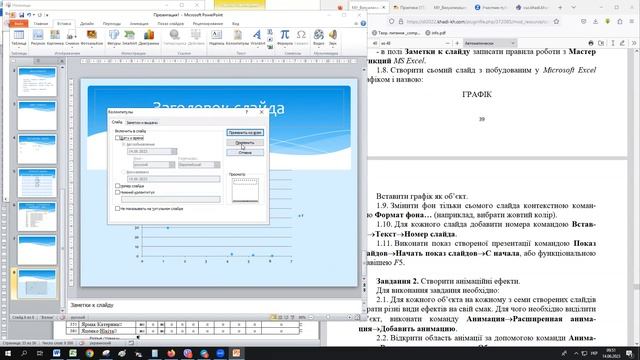Open the Язык language dropdown in dialog
This screenshot has width=640, height=360.
172,164
